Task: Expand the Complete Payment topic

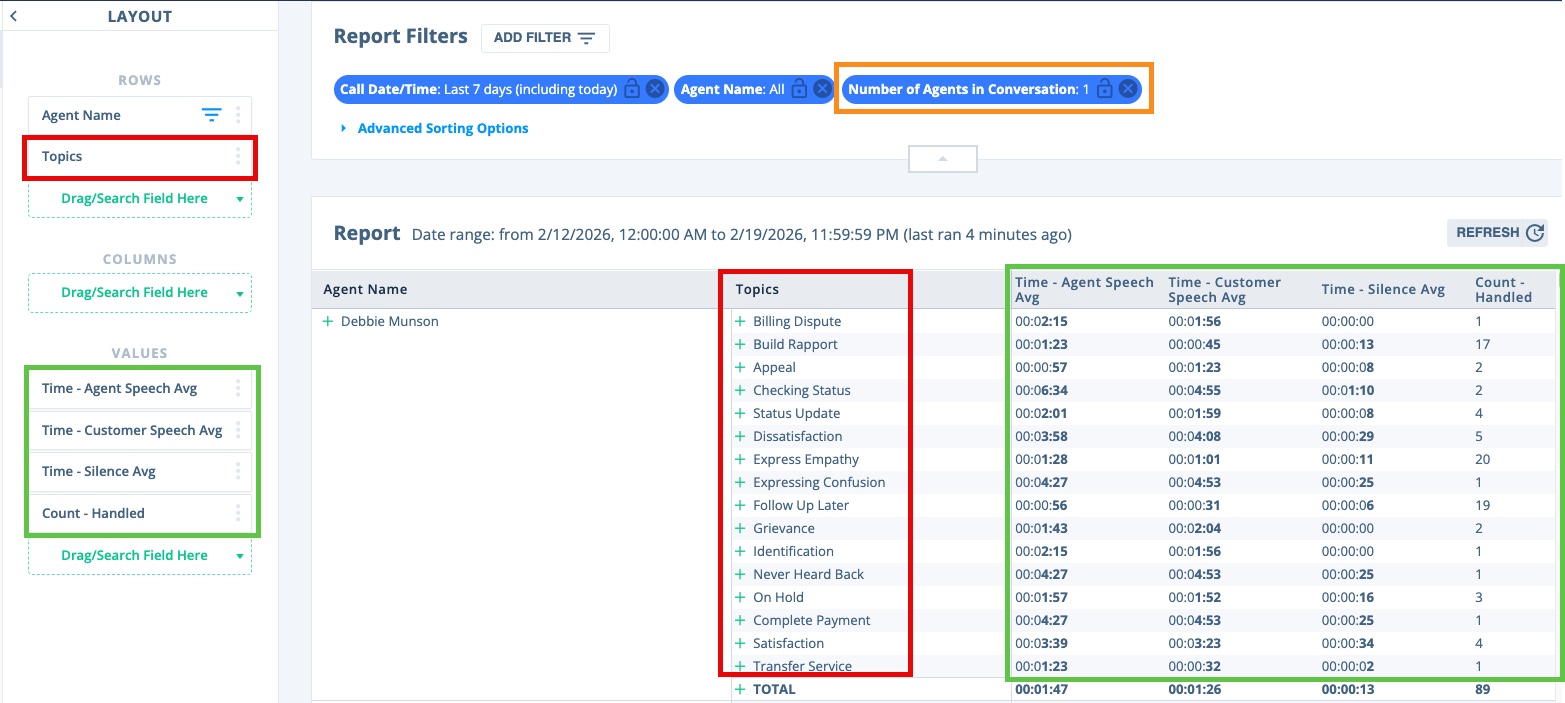Action: click(741, 621)
